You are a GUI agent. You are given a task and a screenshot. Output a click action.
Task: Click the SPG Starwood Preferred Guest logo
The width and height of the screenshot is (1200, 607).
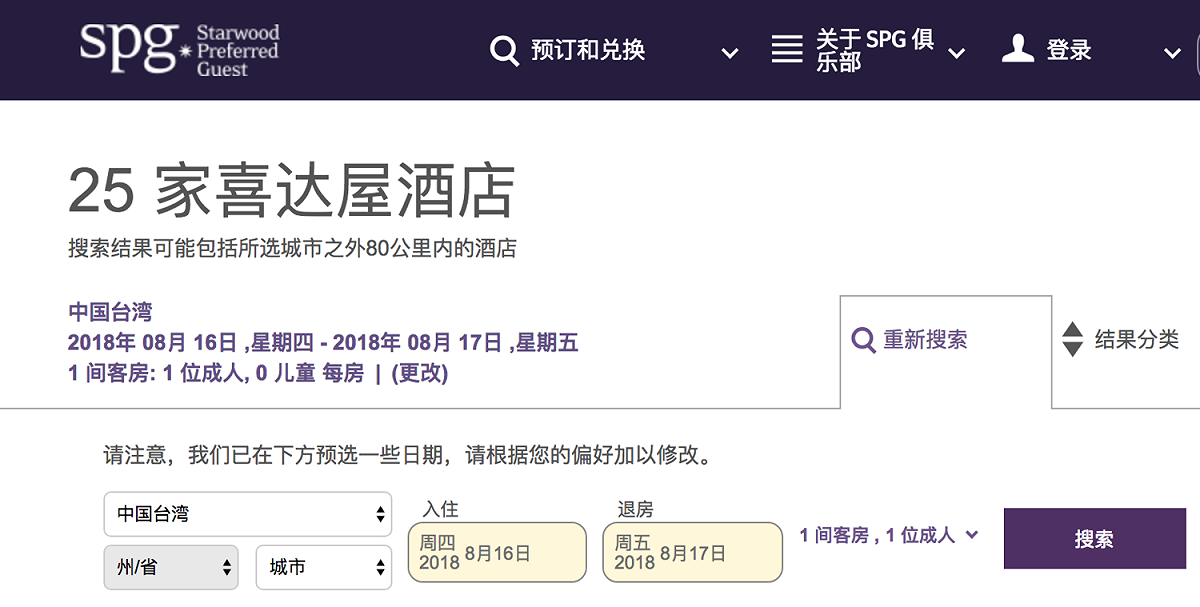(180, 50)
